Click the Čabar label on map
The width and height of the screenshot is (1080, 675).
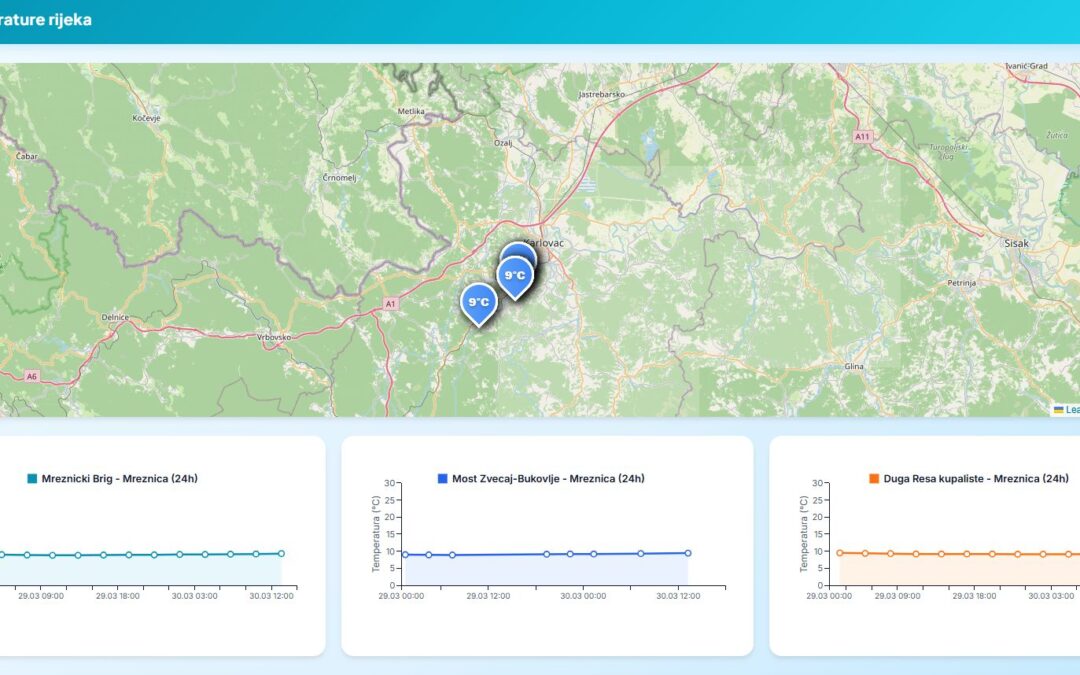click(x=27, y=156)
